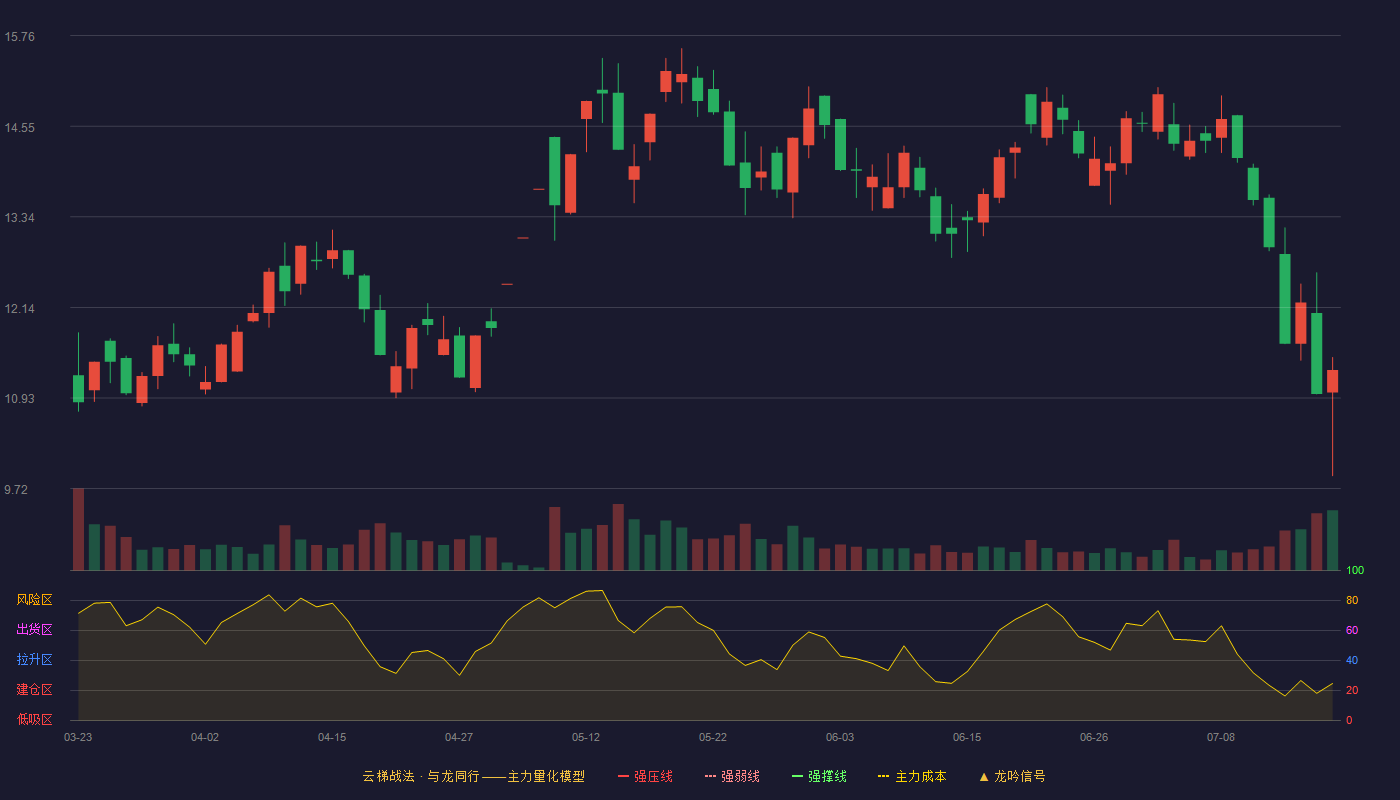Image resolution: width=1400 pixels, height=800 pixels.
Task: Click the 12.14 price axis label
Action: click(x=20, y=308)
